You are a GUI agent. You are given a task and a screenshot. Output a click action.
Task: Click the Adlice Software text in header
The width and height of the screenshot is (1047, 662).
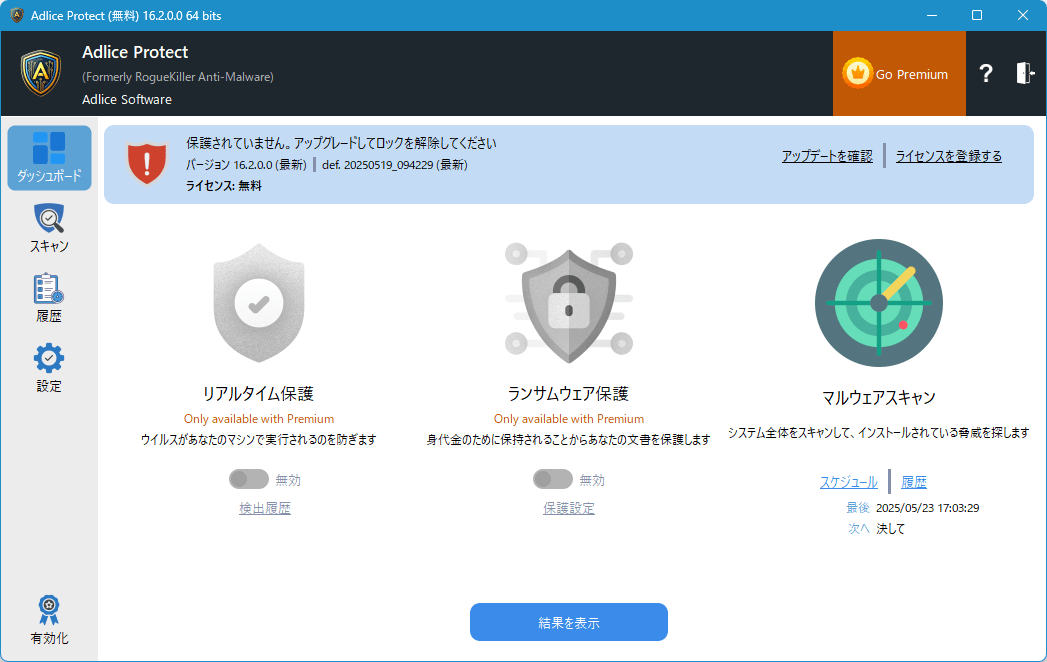(127, 100)
